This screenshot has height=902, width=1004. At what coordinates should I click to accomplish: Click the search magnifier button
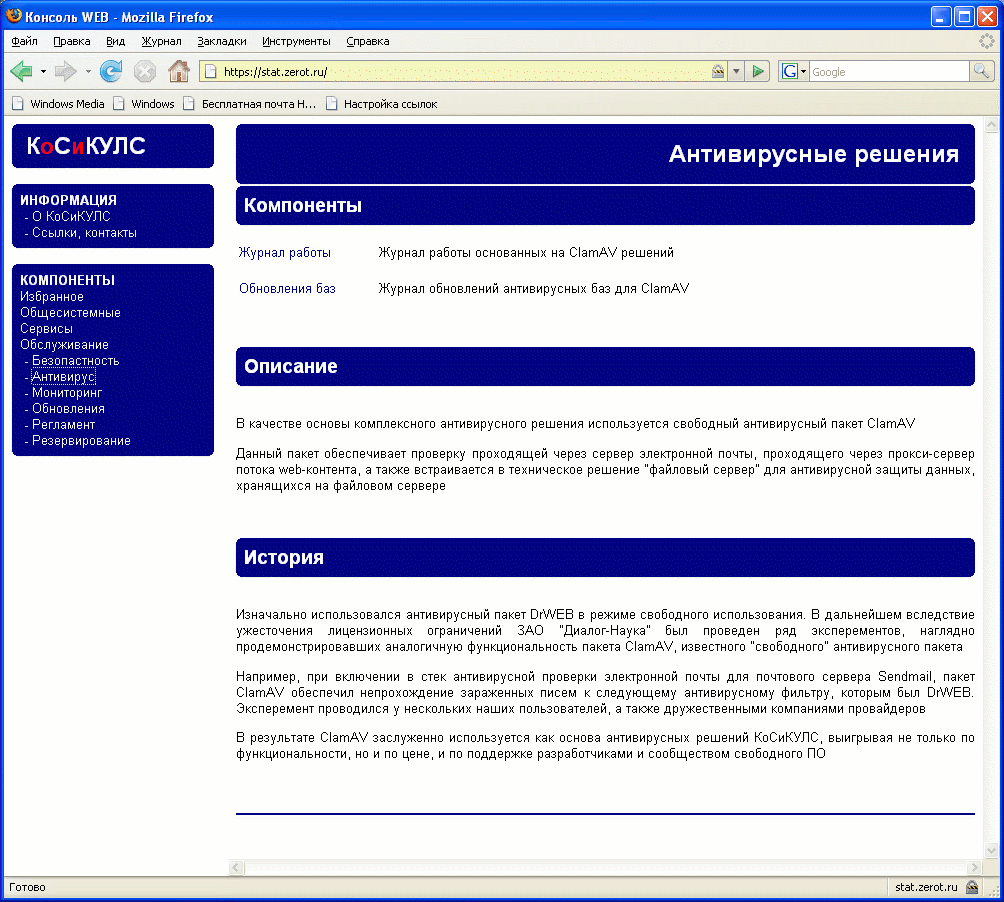[x=980, y=72]
